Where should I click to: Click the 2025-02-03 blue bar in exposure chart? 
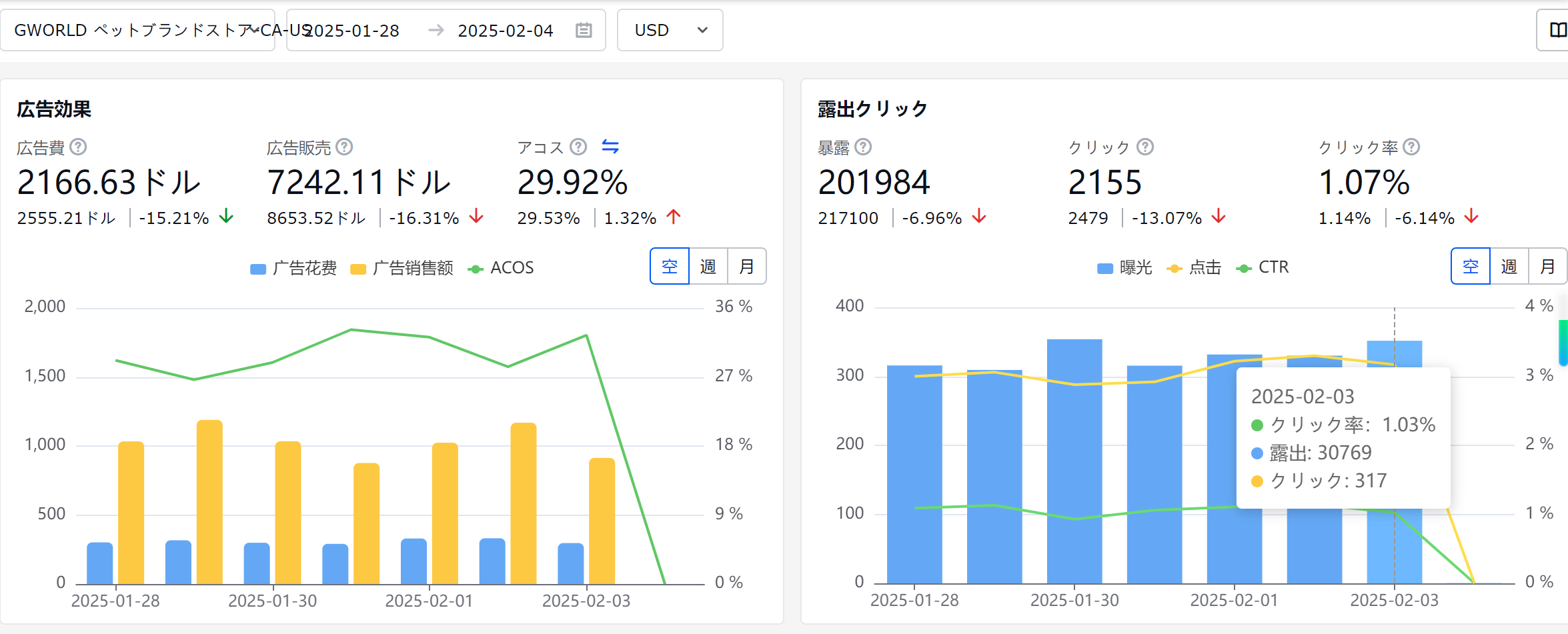[1395, 463]
